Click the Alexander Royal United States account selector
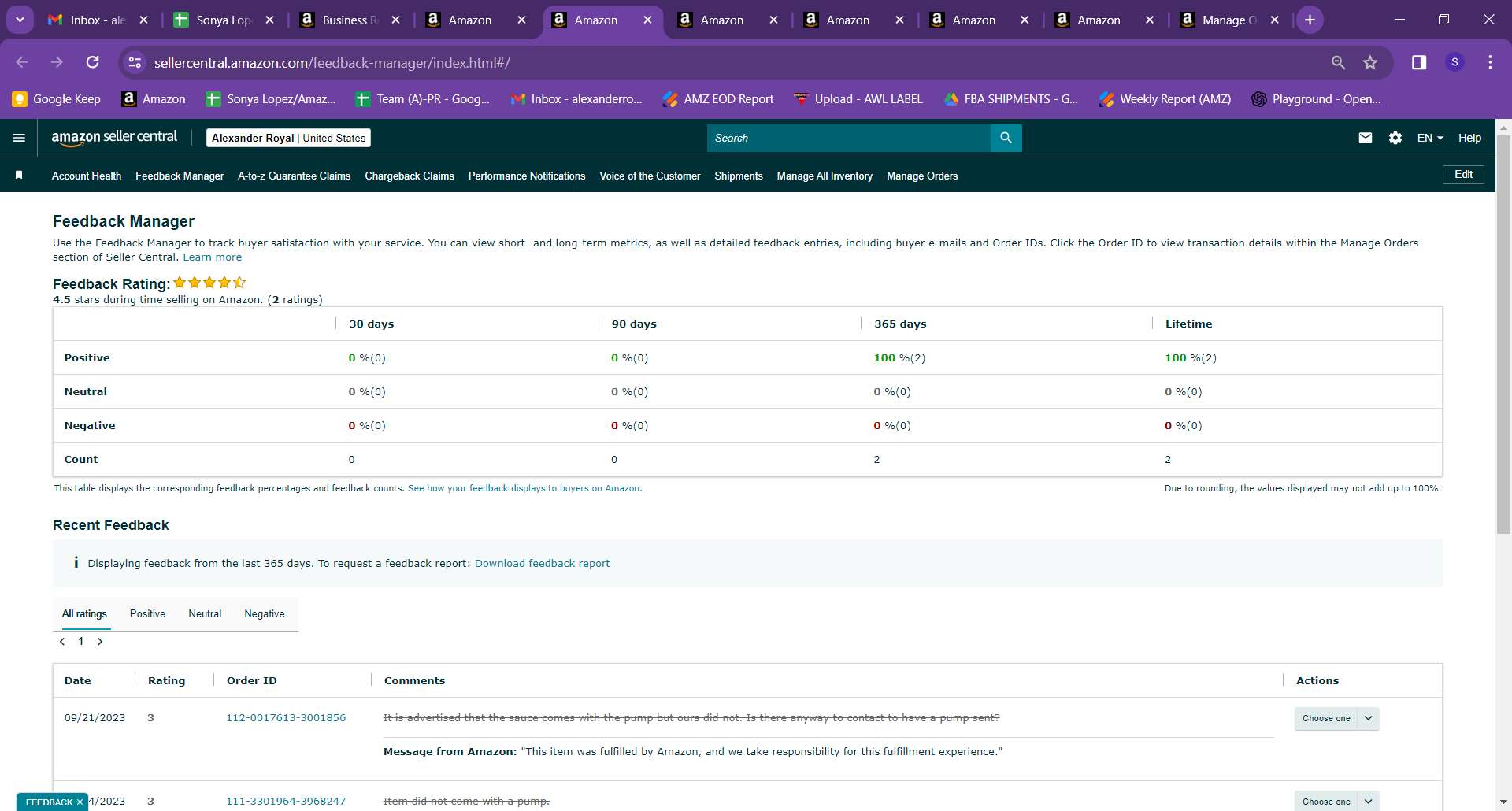Image resolution: width=1512 pixels, height=811 pixels. [288, 138]
